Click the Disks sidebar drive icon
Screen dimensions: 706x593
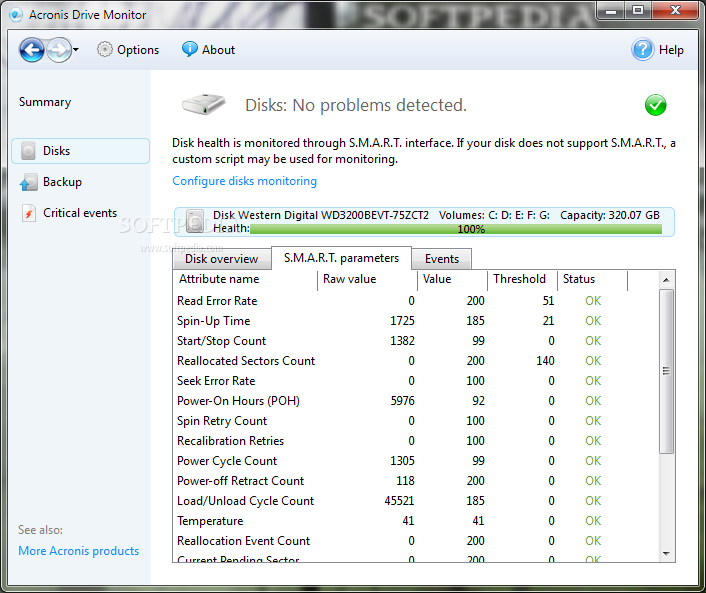point(28,151)
